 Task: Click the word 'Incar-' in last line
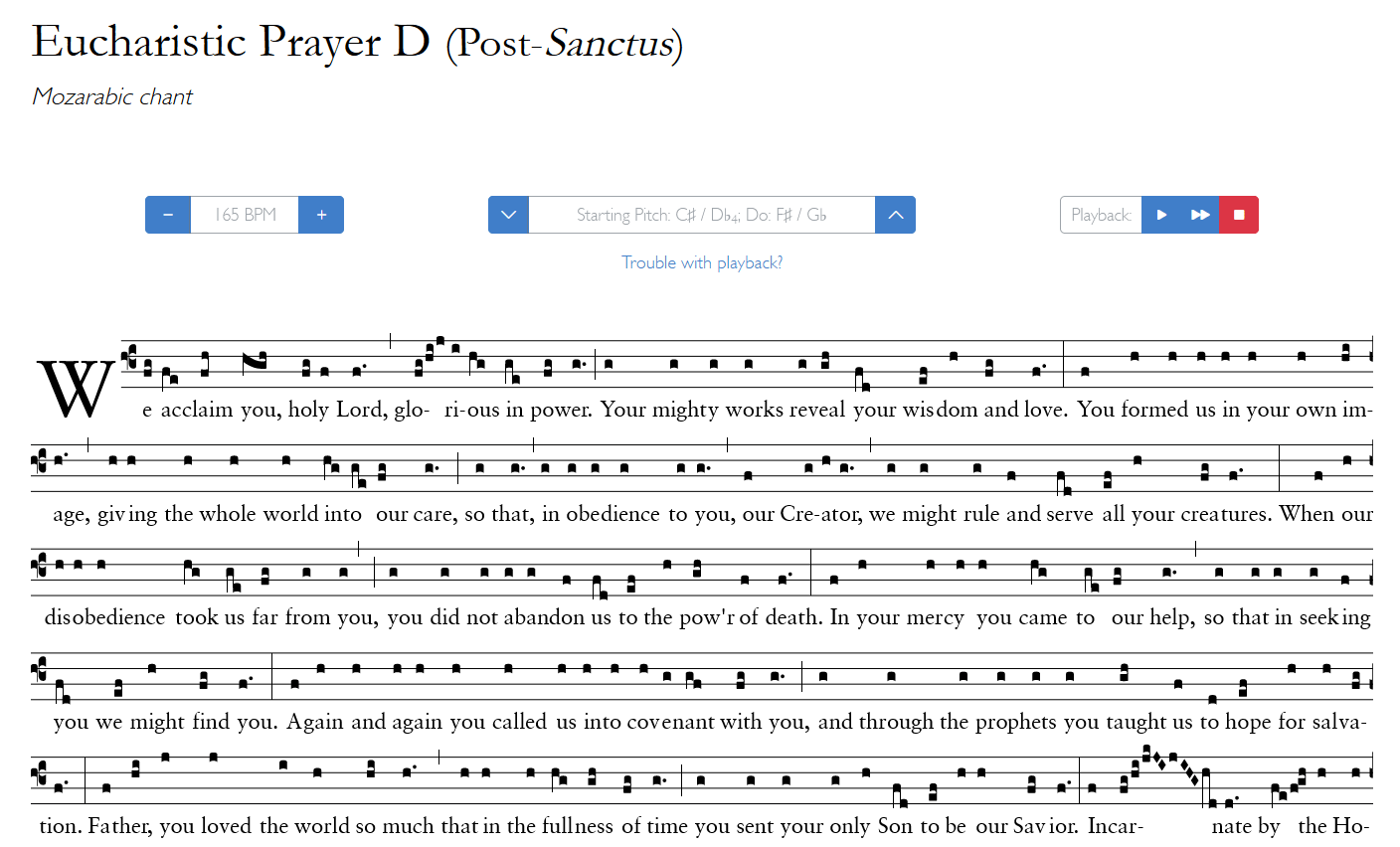1116,826
